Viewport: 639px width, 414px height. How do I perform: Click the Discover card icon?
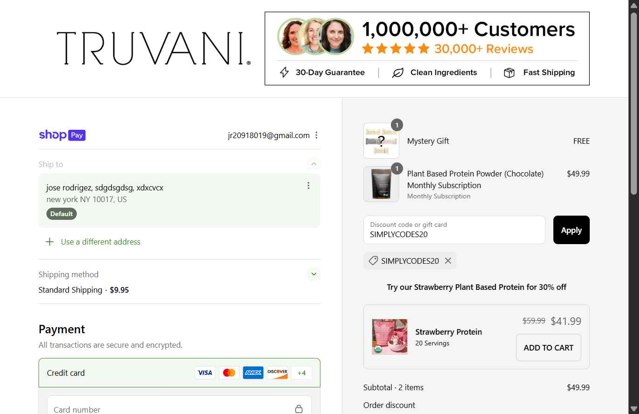tap(277, 372)
